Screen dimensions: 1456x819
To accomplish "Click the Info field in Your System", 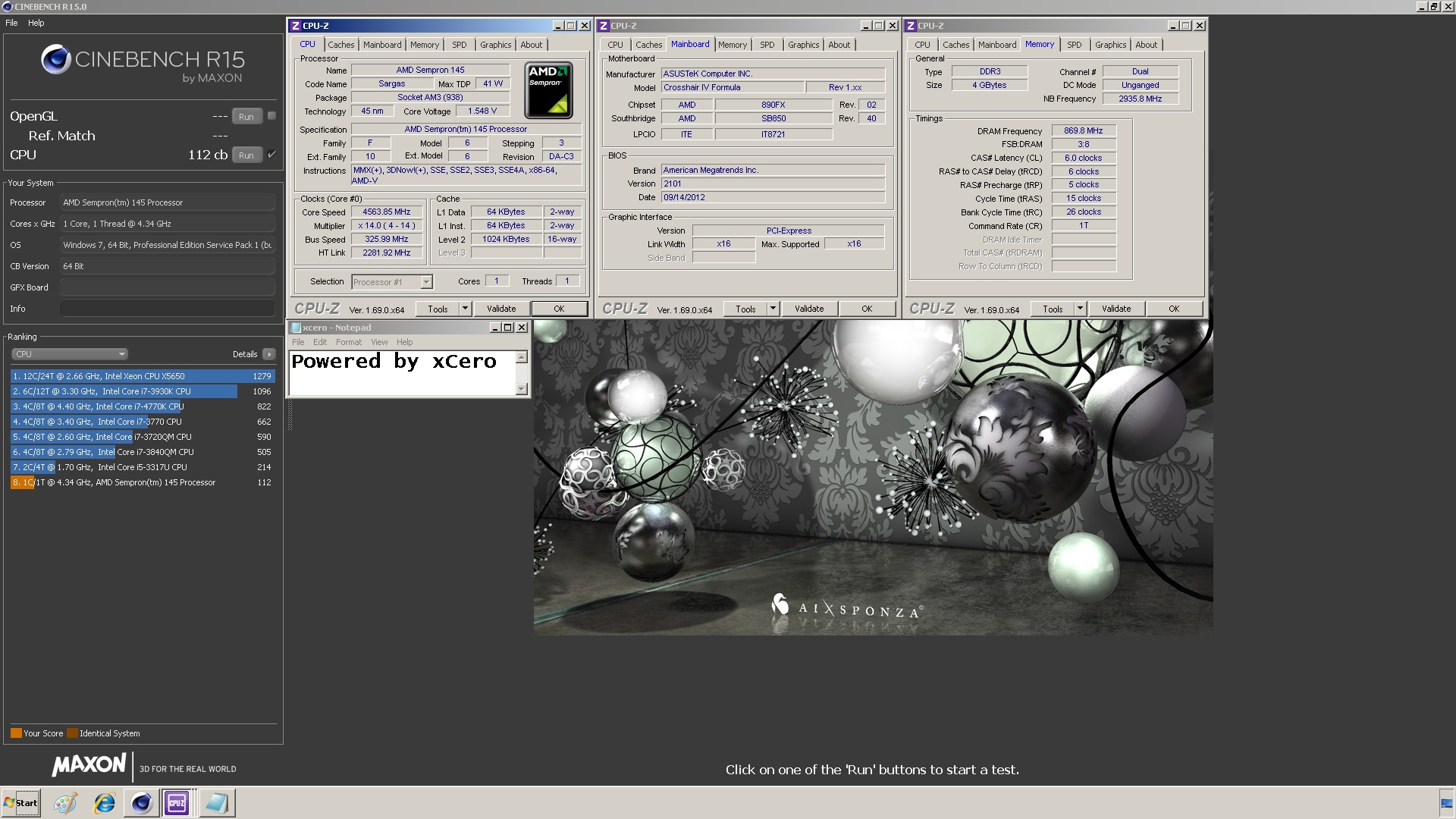I will point(167,309).
